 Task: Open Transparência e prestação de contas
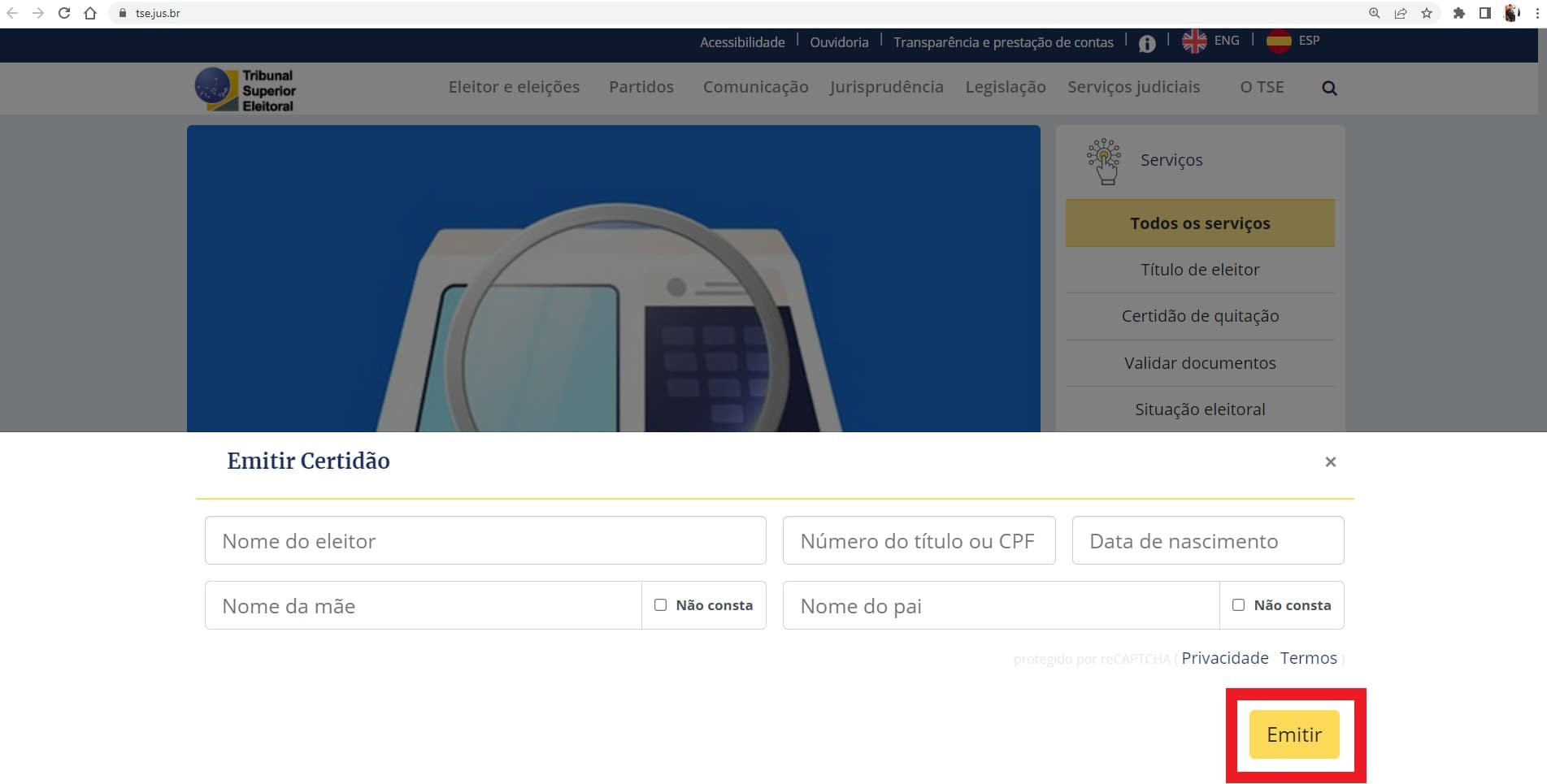click(x=1003, y=42)
